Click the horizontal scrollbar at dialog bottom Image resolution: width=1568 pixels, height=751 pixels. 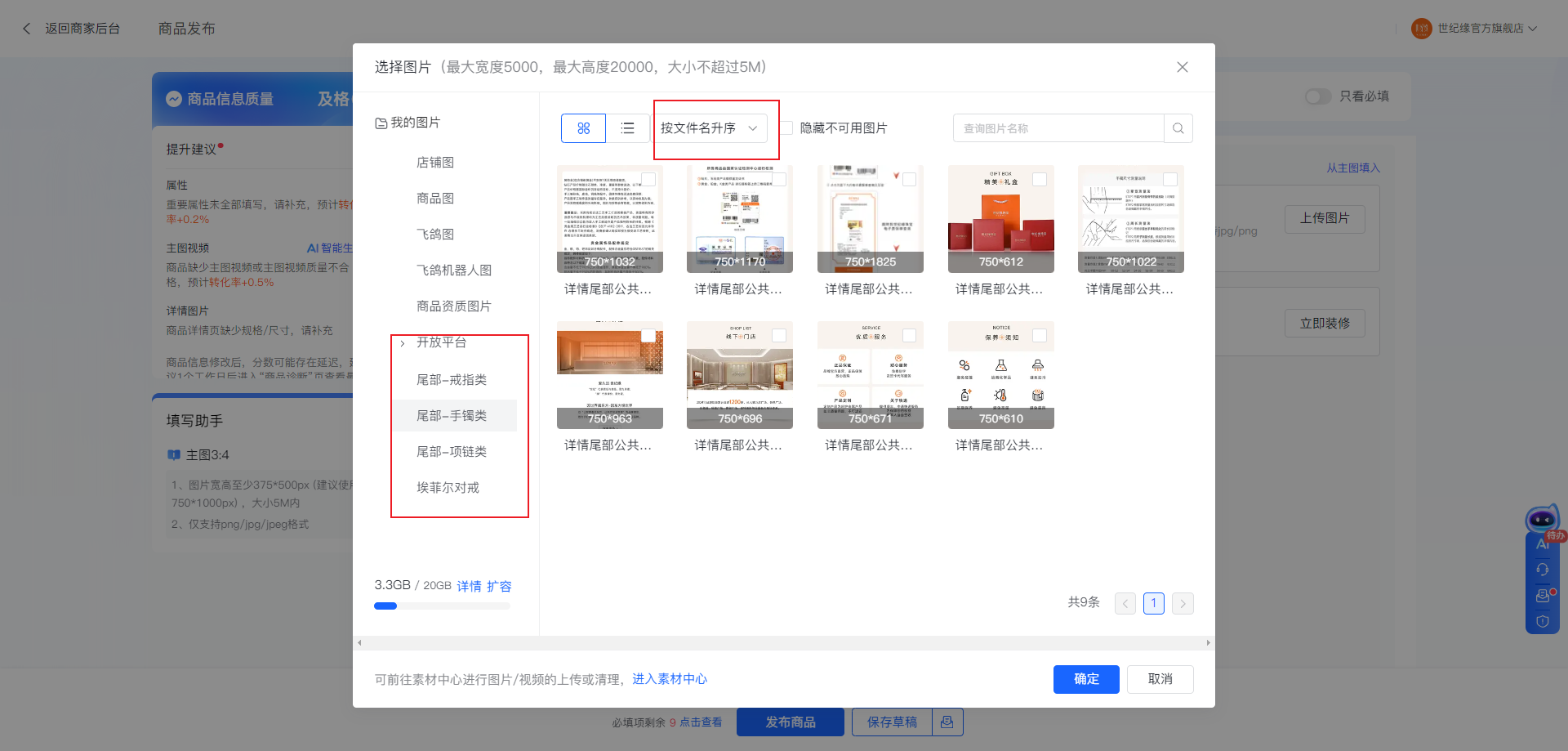(783, 643)
